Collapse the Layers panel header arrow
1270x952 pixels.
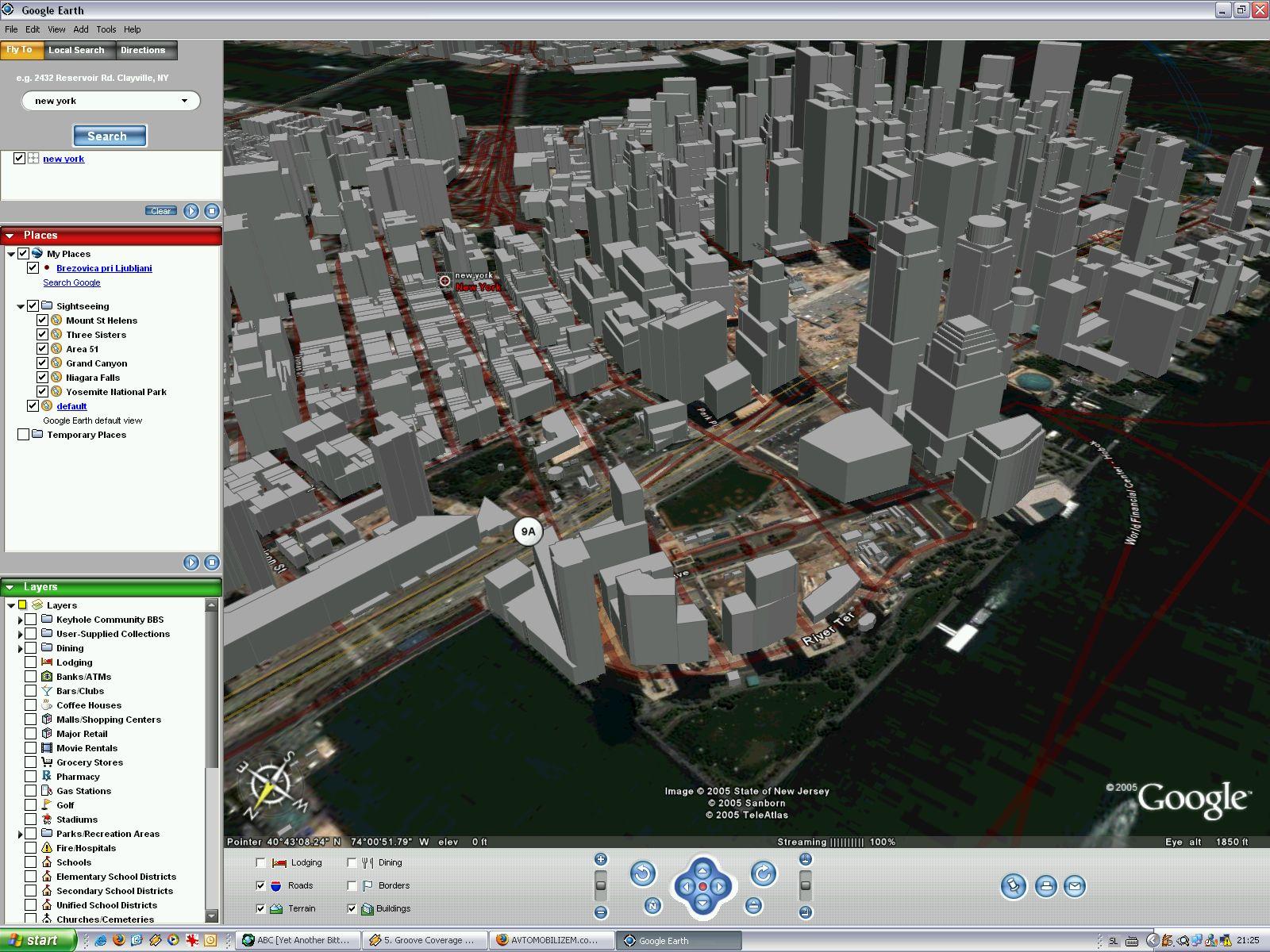(10, 588)
